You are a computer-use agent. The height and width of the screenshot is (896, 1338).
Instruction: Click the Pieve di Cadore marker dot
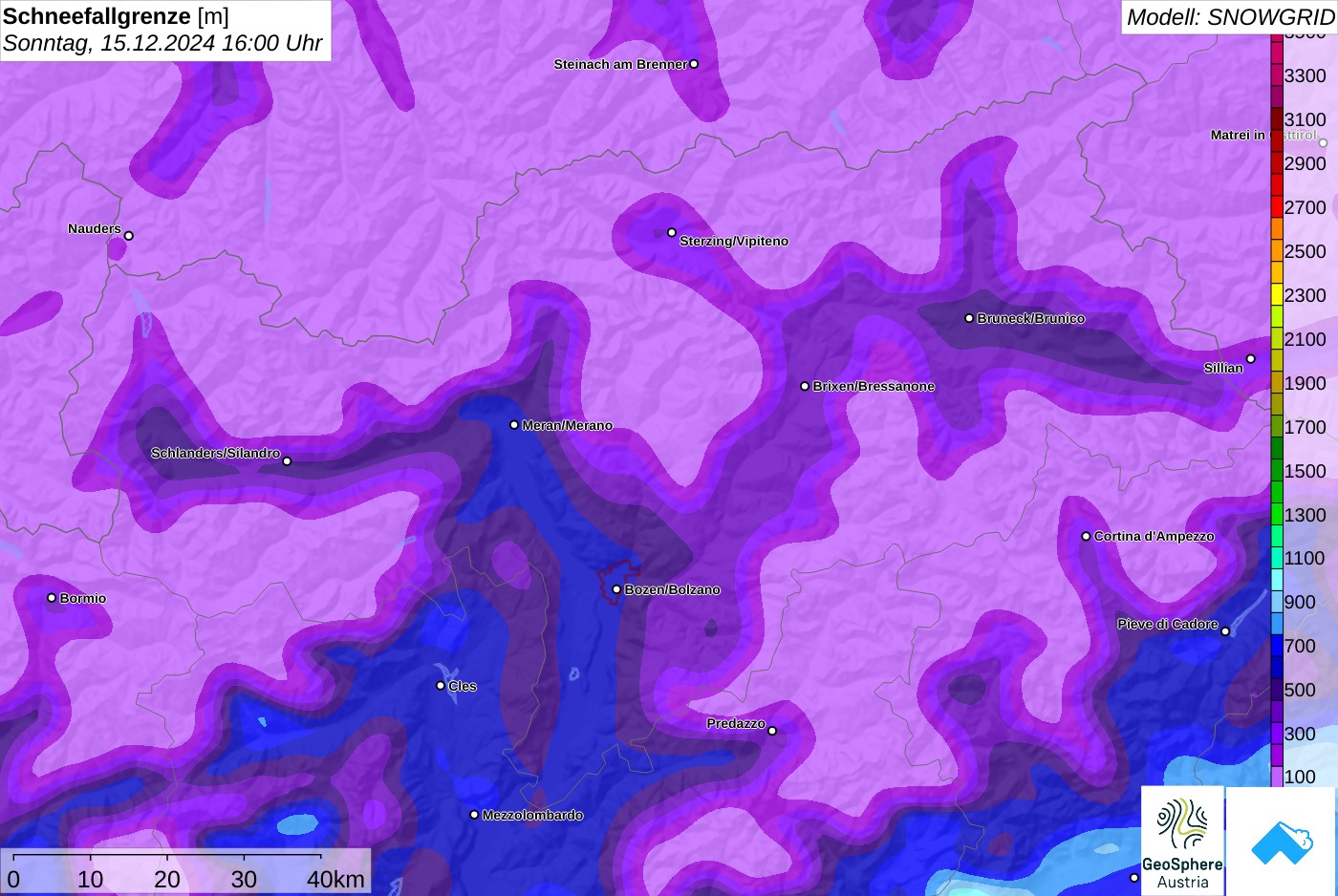click(x=1225, y=630)
